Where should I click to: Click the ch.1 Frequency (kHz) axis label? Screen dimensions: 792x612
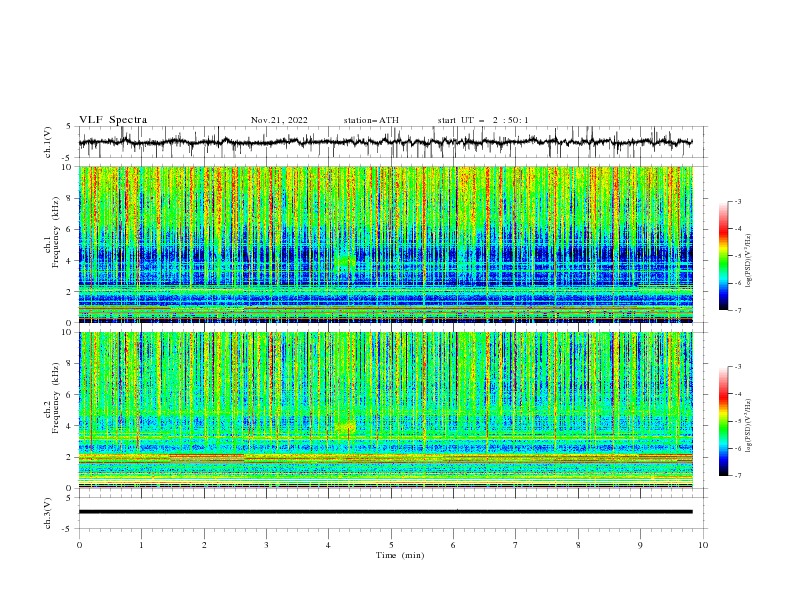coord(53,233)
